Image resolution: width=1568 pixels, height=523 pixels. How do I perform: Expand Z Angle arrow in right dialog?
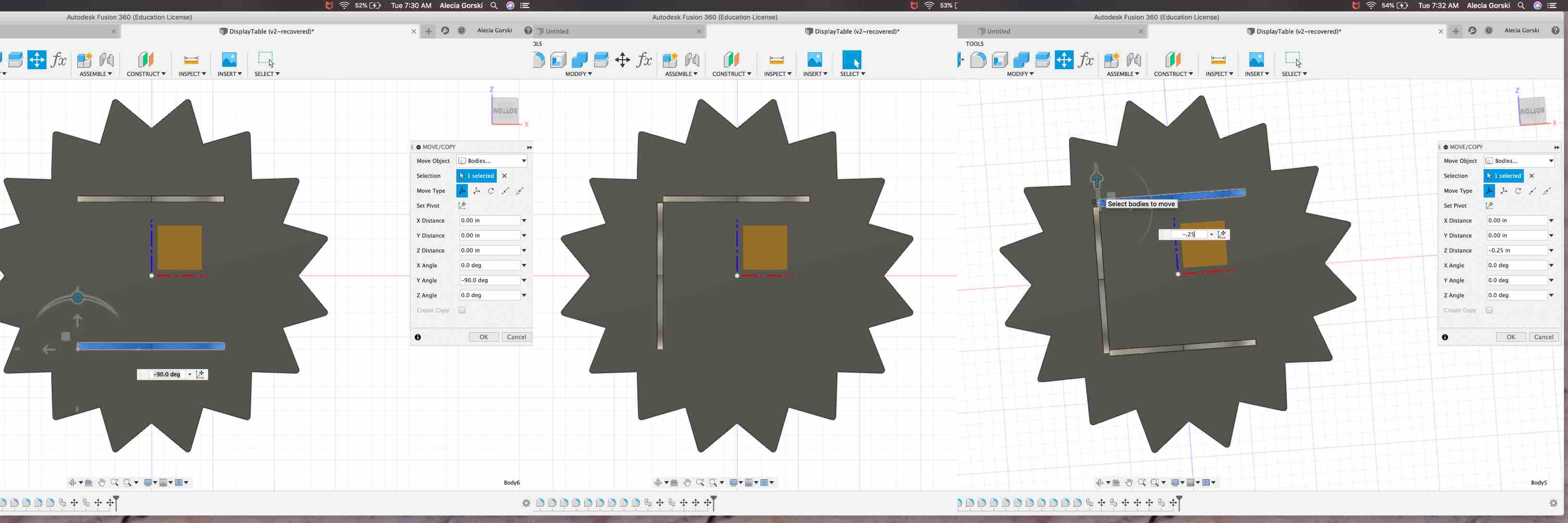tap(1551, 295)
